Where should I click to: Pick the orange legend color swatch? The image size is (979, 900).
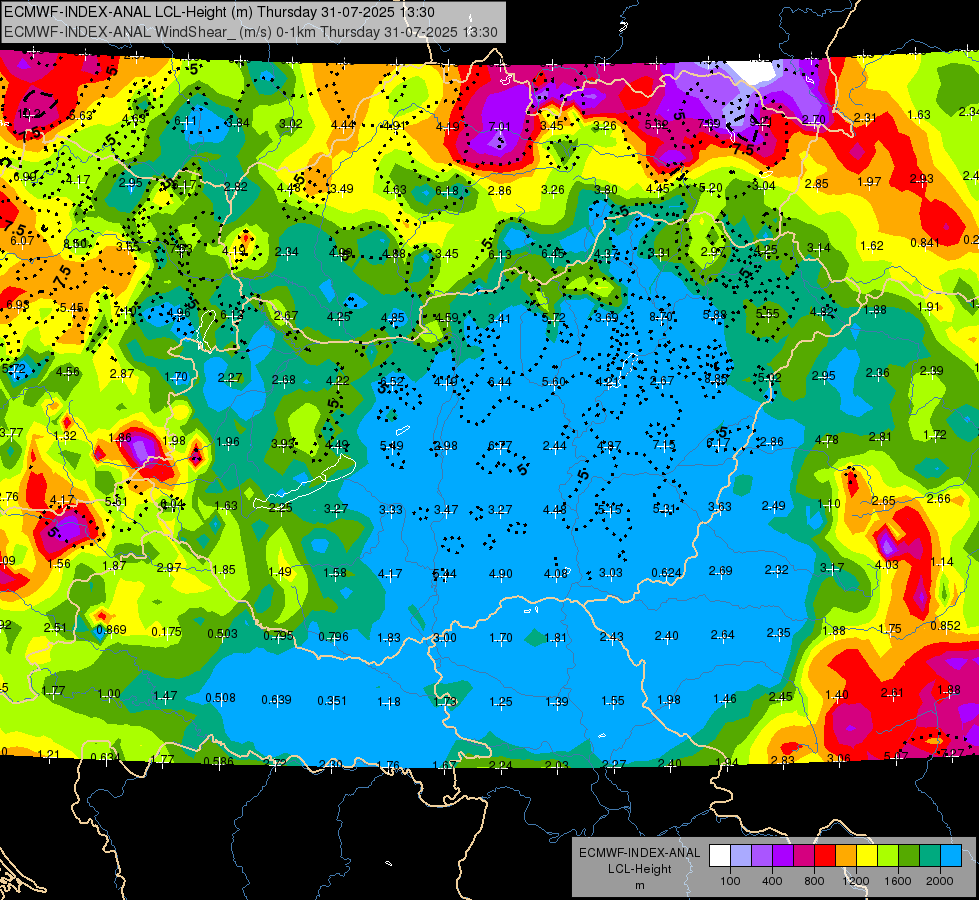click(x=846, y=856)
